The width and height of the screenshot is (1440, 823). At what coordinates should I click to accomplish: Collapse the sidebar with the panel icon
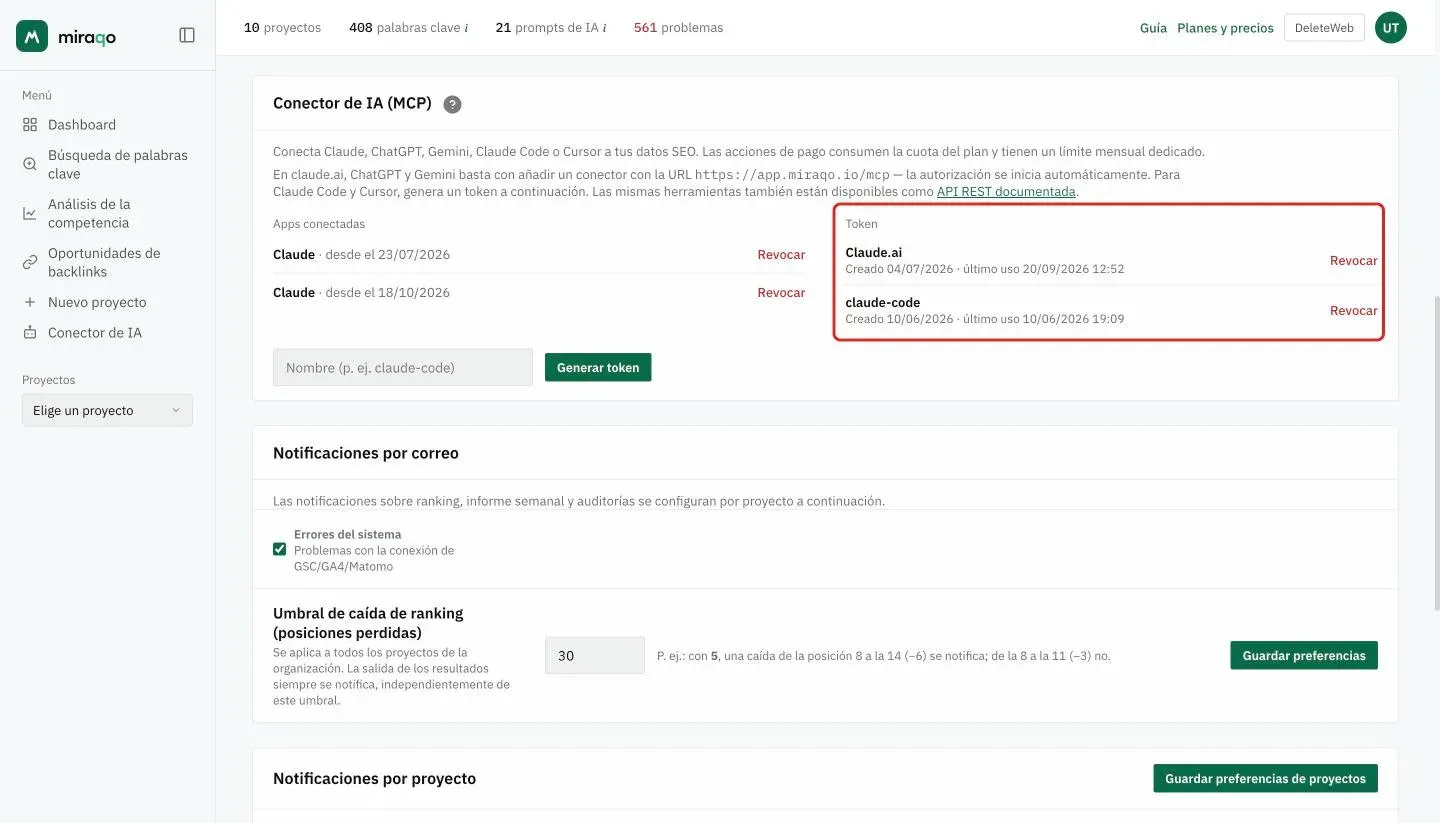click(187, 35)
